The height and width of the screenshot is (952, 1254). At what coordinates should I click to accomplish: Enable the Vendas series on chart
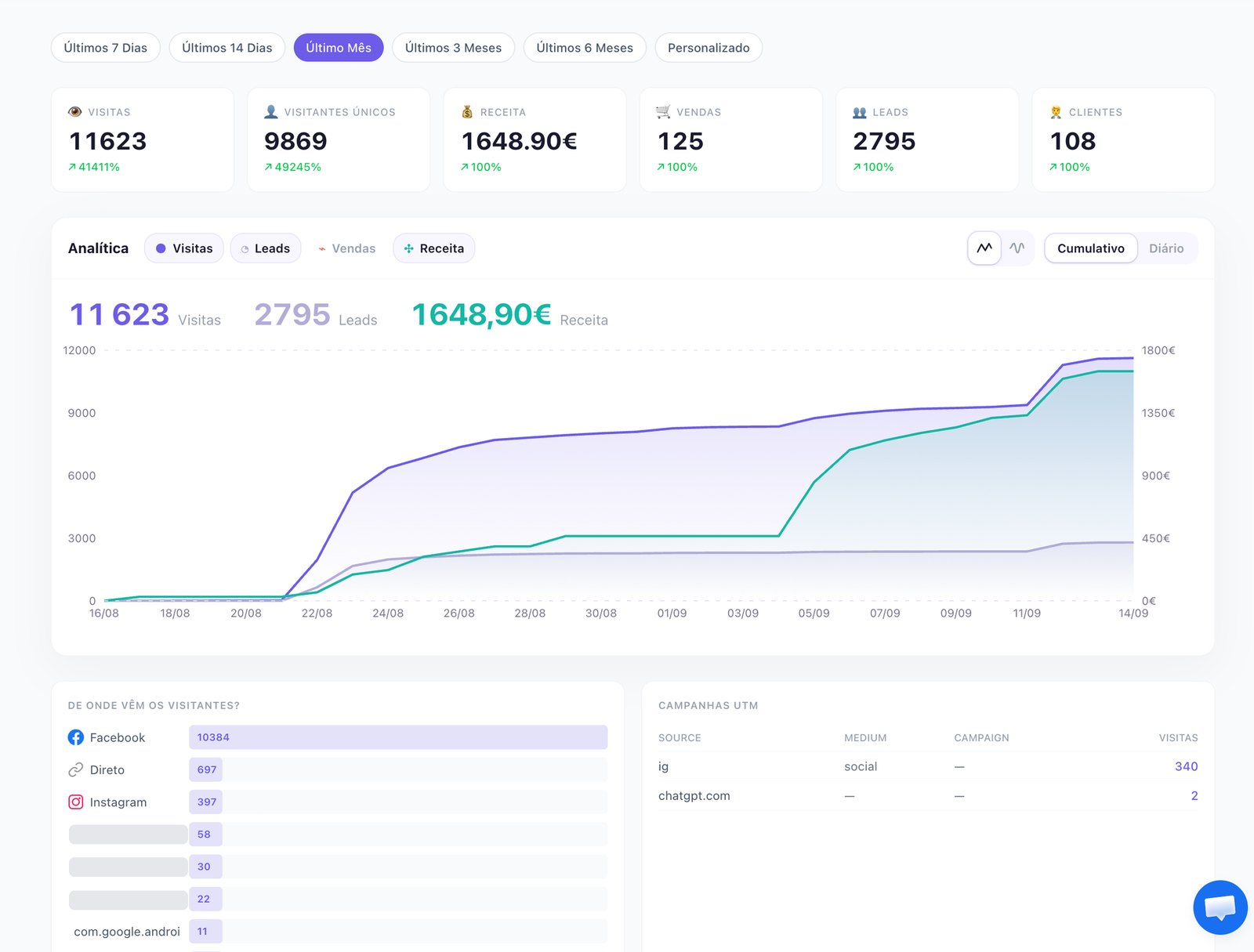[346, 248]
